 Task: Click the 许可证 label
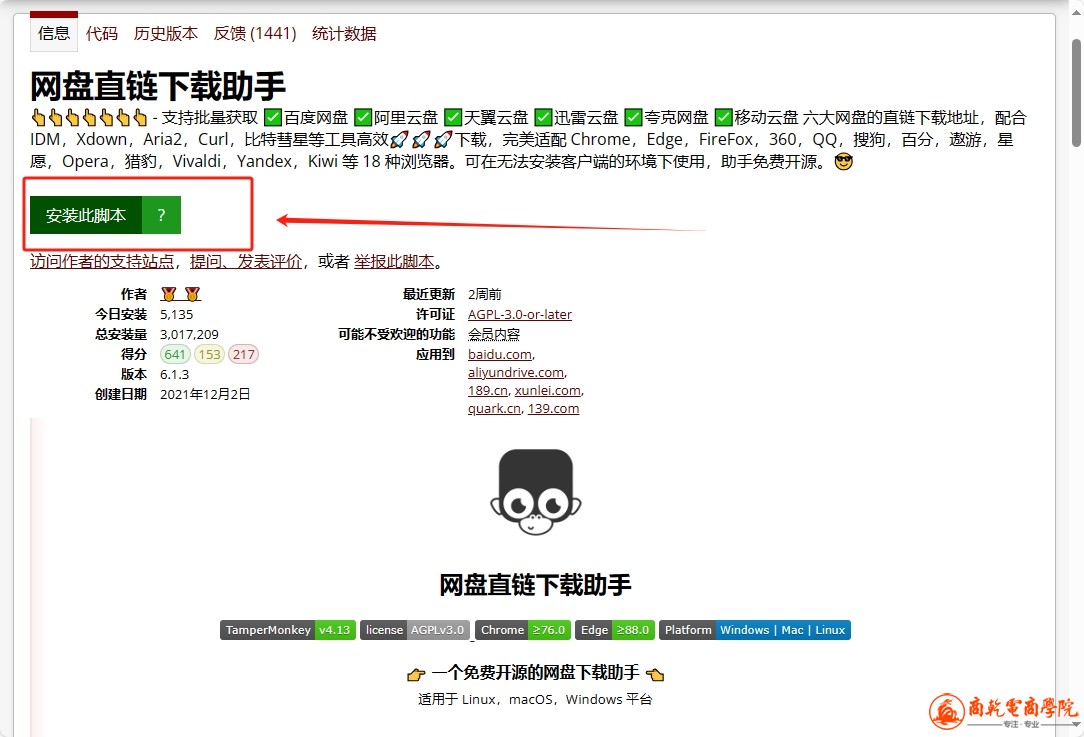[436, 315]
